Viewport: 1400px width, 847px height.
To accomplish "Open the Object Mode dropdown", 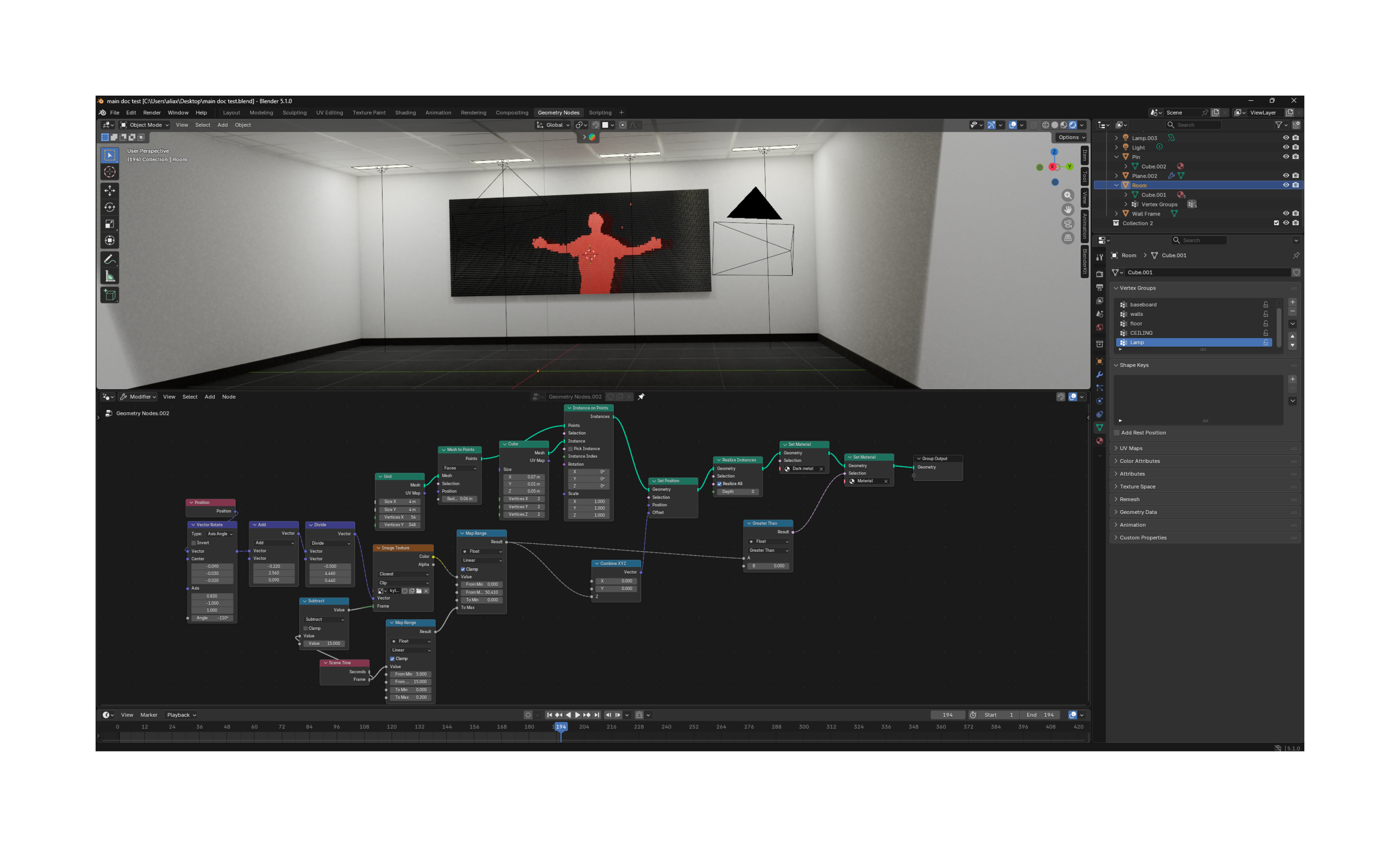I will pos(144,125).
